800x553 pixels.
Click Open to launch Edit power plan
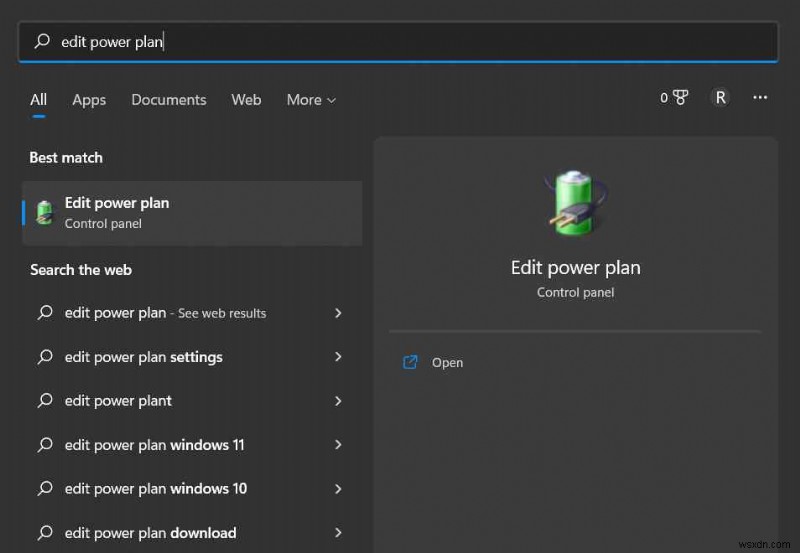click(447, 363)
